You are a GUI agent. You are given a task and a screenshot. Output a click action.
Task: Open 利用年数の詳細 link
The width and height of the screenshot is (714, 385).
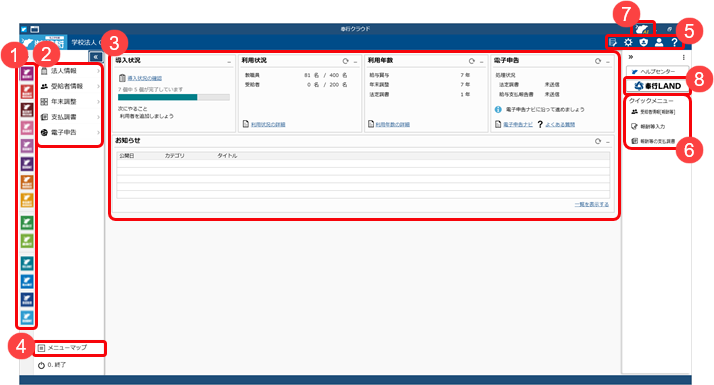(393, 124)
